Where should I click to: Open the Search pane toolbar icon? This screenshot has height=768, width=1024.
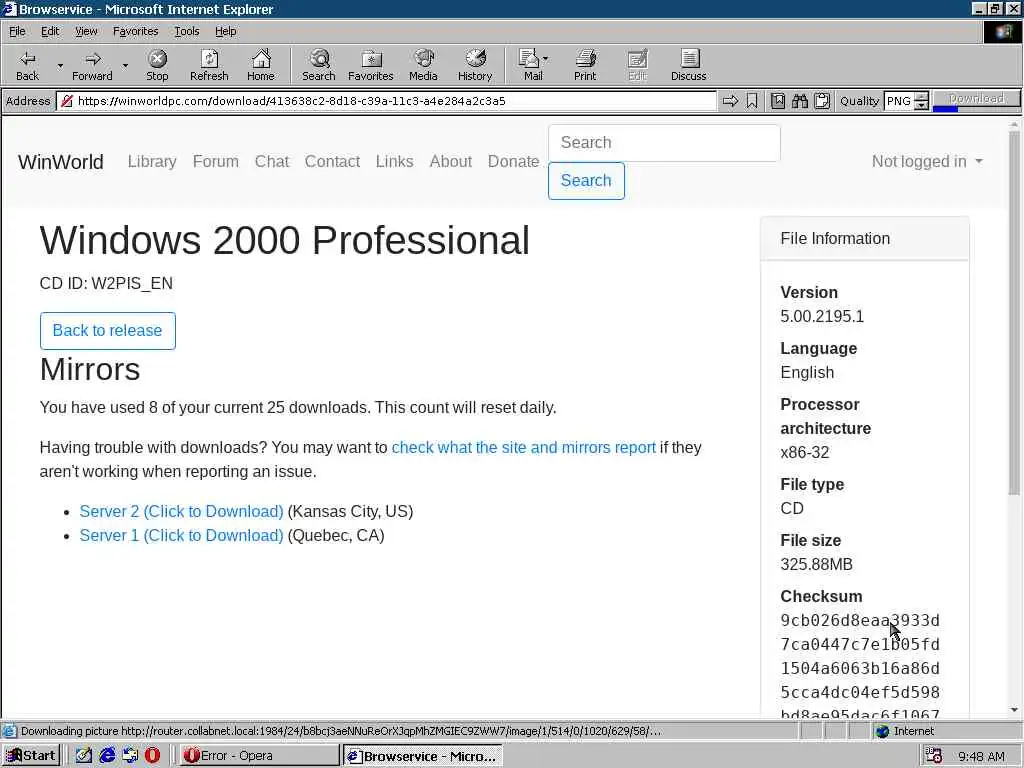click(x=319, y=65)
